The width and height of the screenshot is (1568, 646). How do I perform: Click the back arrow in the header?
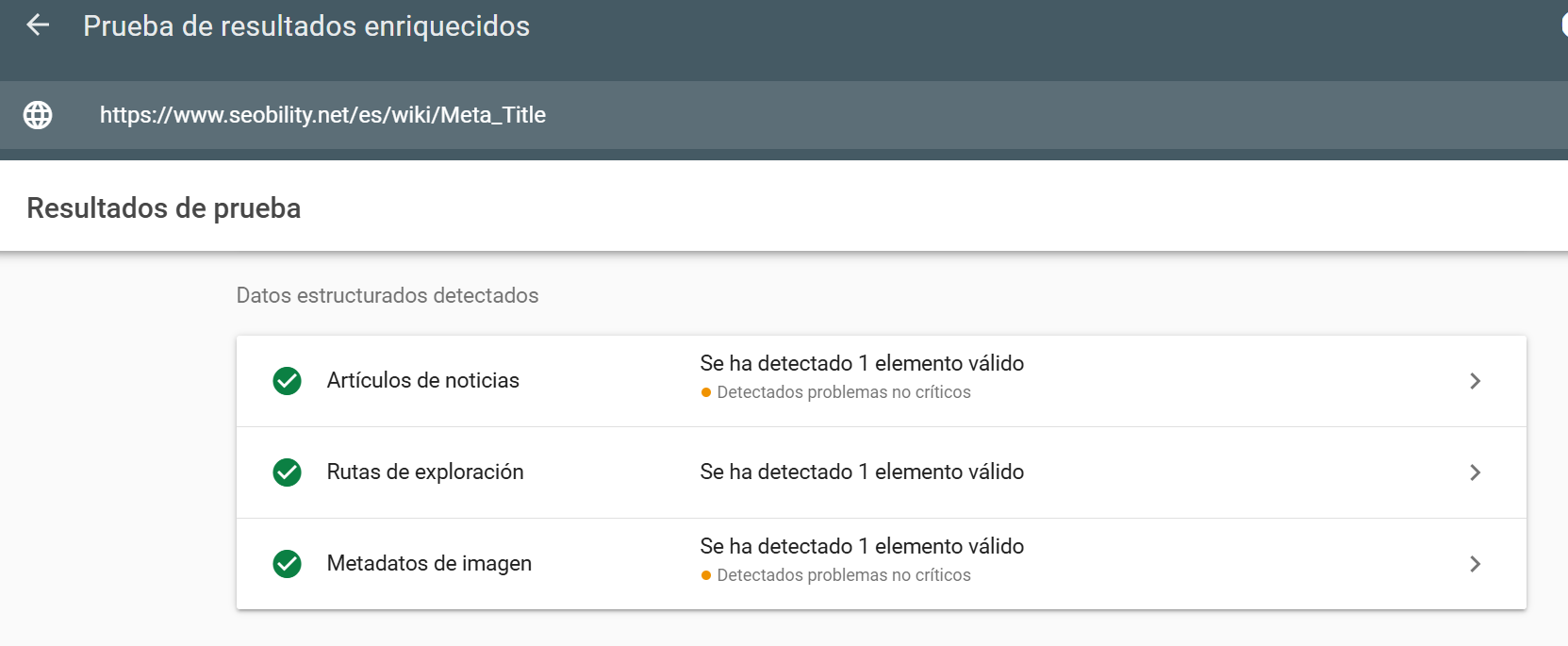tap(37, 25)
